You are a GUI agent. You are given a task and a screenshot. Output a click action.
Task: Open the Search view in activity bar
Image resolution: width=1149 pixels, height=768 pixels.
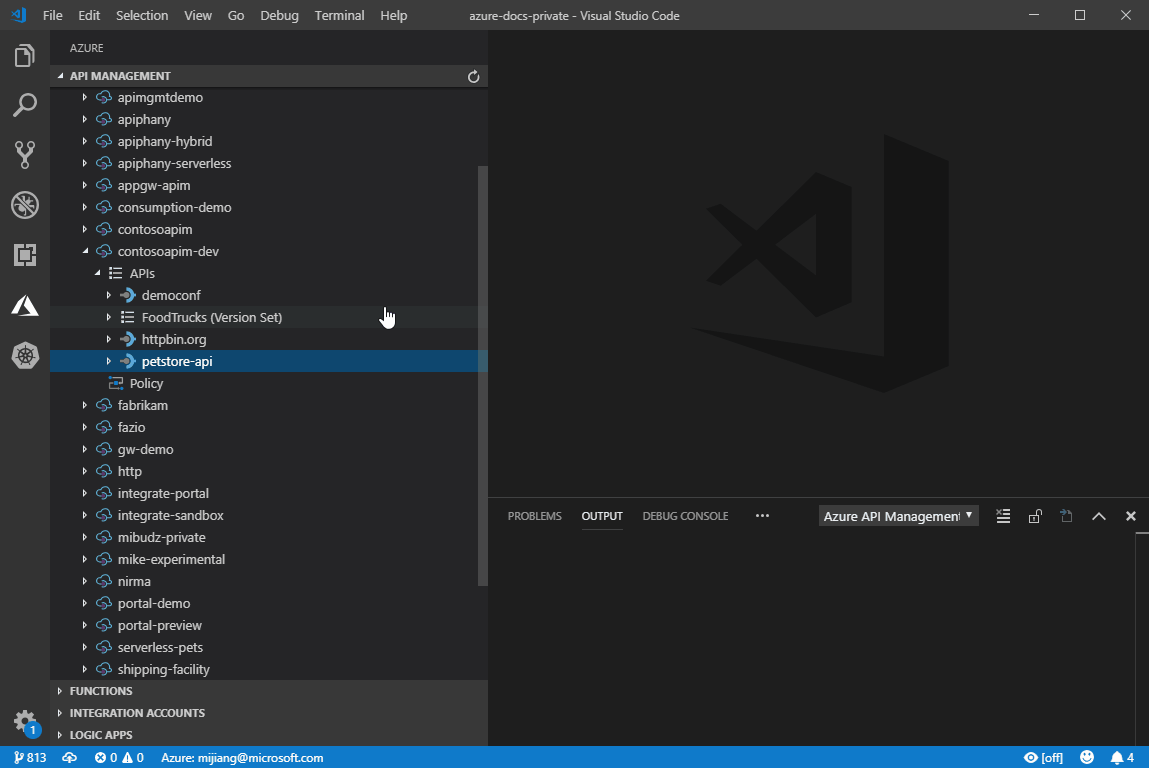click(x=24, y=105)
